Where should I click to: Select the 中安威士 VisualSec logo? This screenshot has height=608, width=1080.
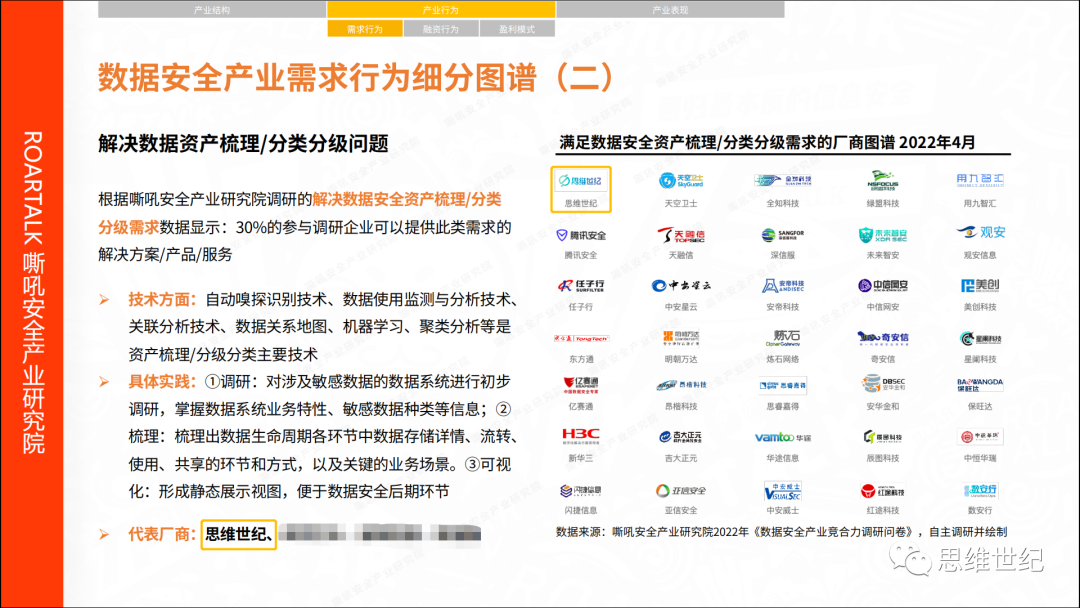(782, 490)
